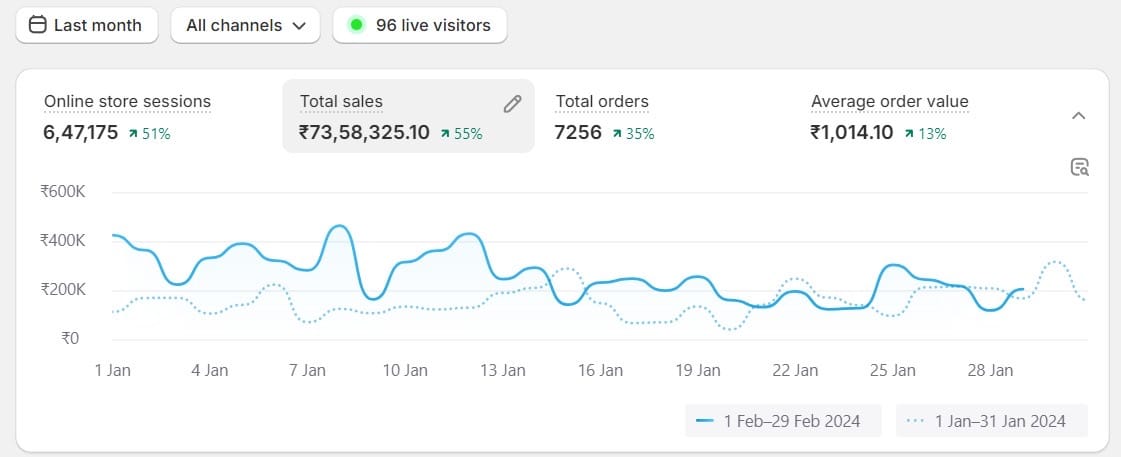Click the green live visitors dot
Viewport: 1121px width, 457px height.
(356, 25)
